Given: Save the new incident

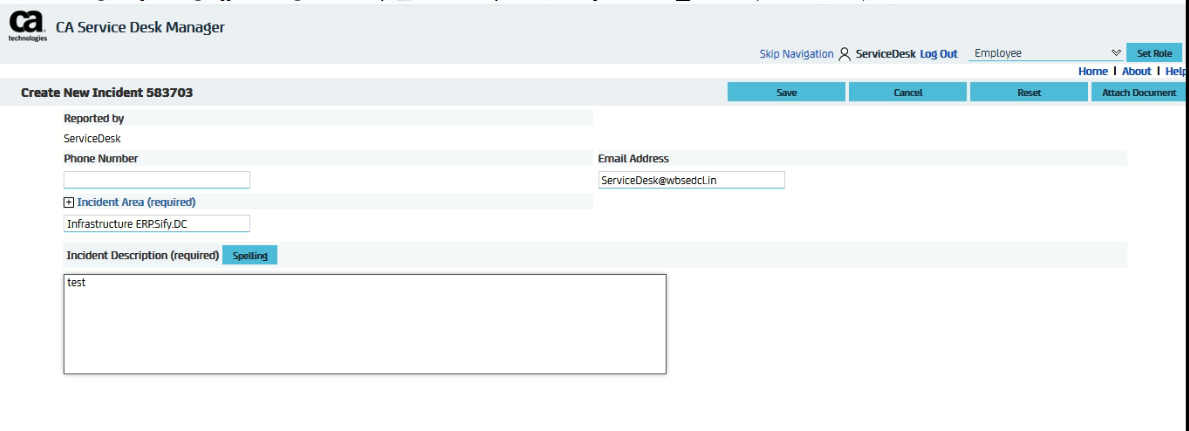Looking at the screenshot, I should tap(786, 93).
